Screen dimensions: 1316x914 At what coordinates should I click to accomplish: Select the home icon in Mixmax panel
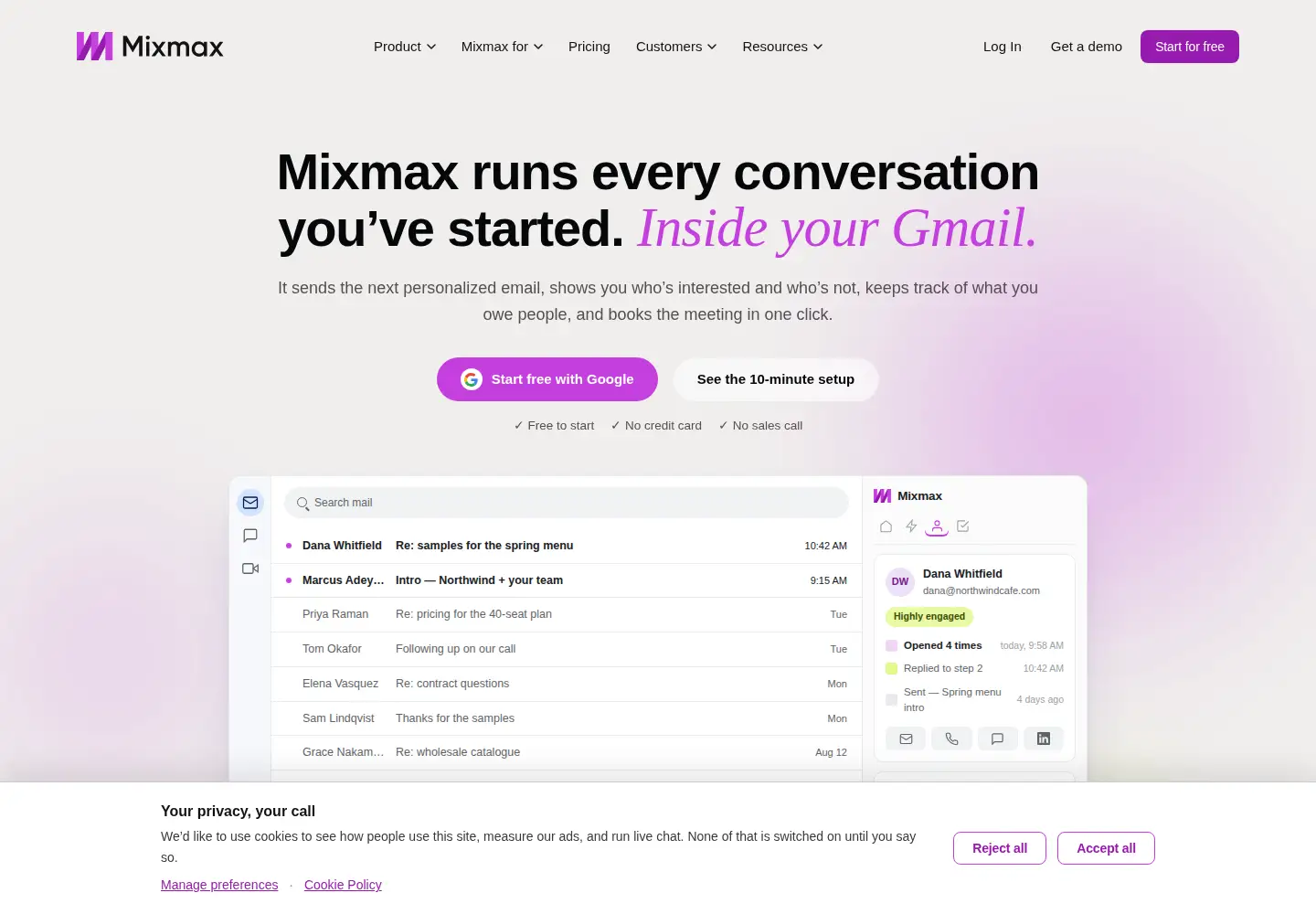pyautogui.click(x=886, y=526)
